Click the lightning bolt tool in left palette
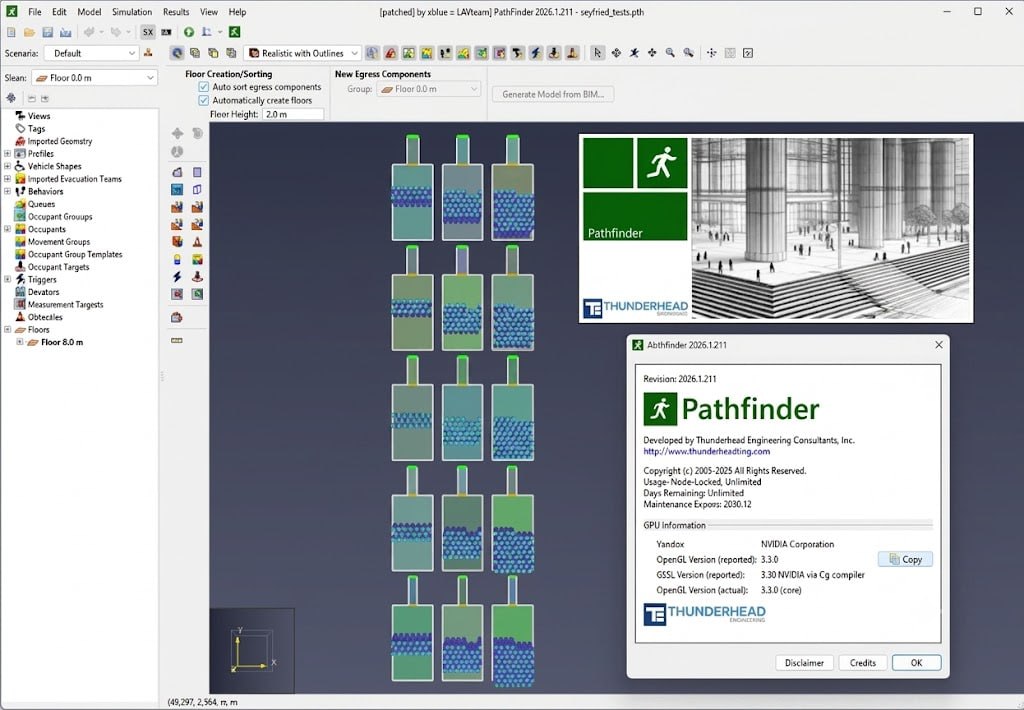The image size is (1024, 710). coord(177,276)
